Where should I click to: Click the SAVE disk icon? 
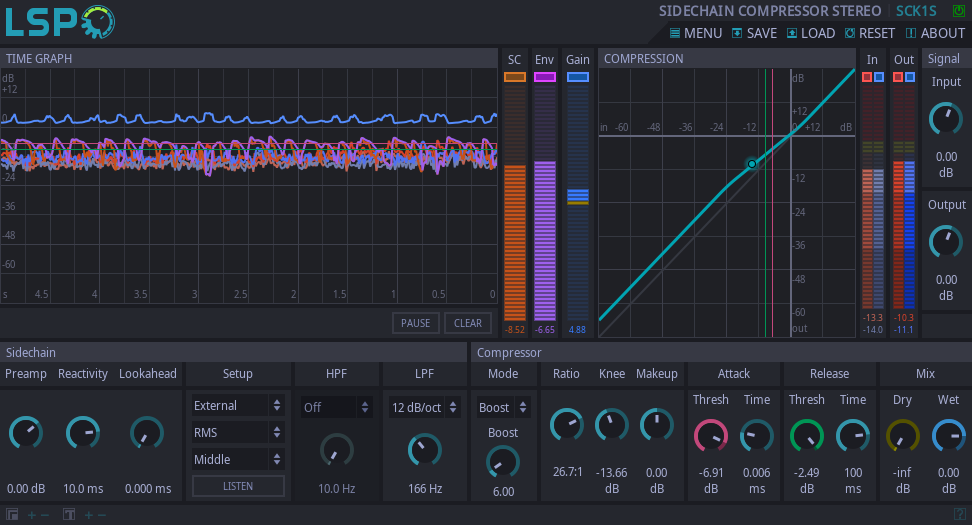[x=737, y=33]
